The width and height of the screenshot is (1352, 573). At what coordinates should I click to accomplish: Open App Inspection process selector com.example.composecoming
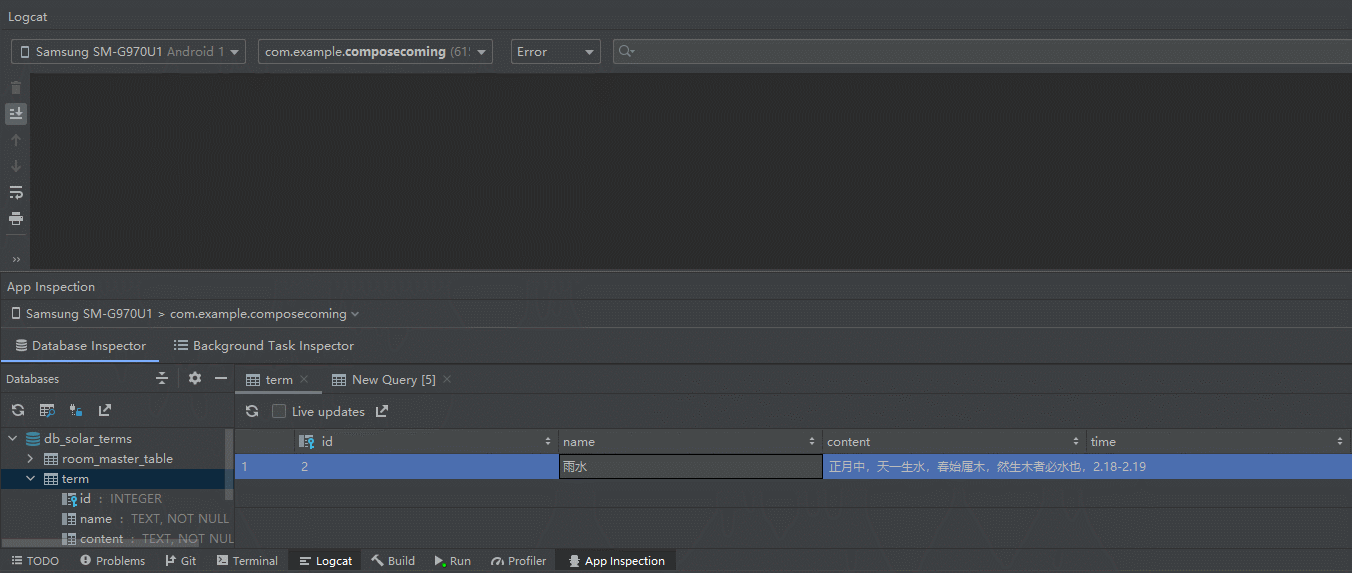tap(264, 314)
